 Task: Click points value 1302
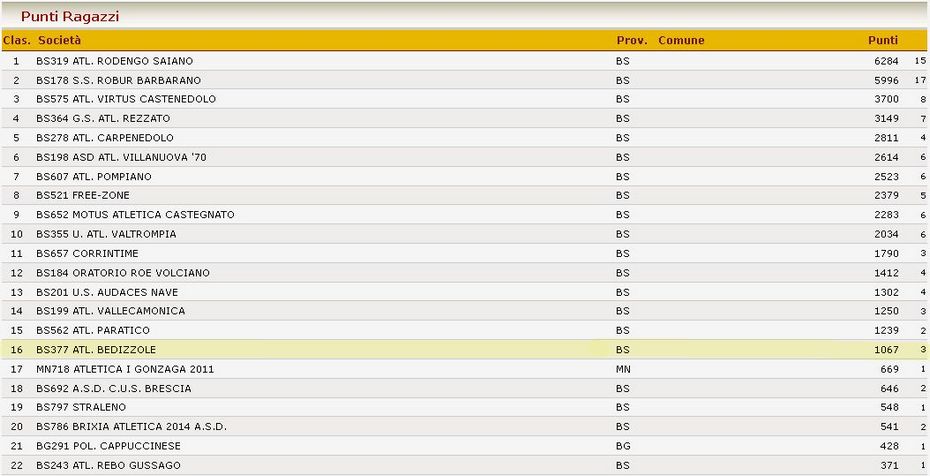pyautogui.click(x=886, y=292)
